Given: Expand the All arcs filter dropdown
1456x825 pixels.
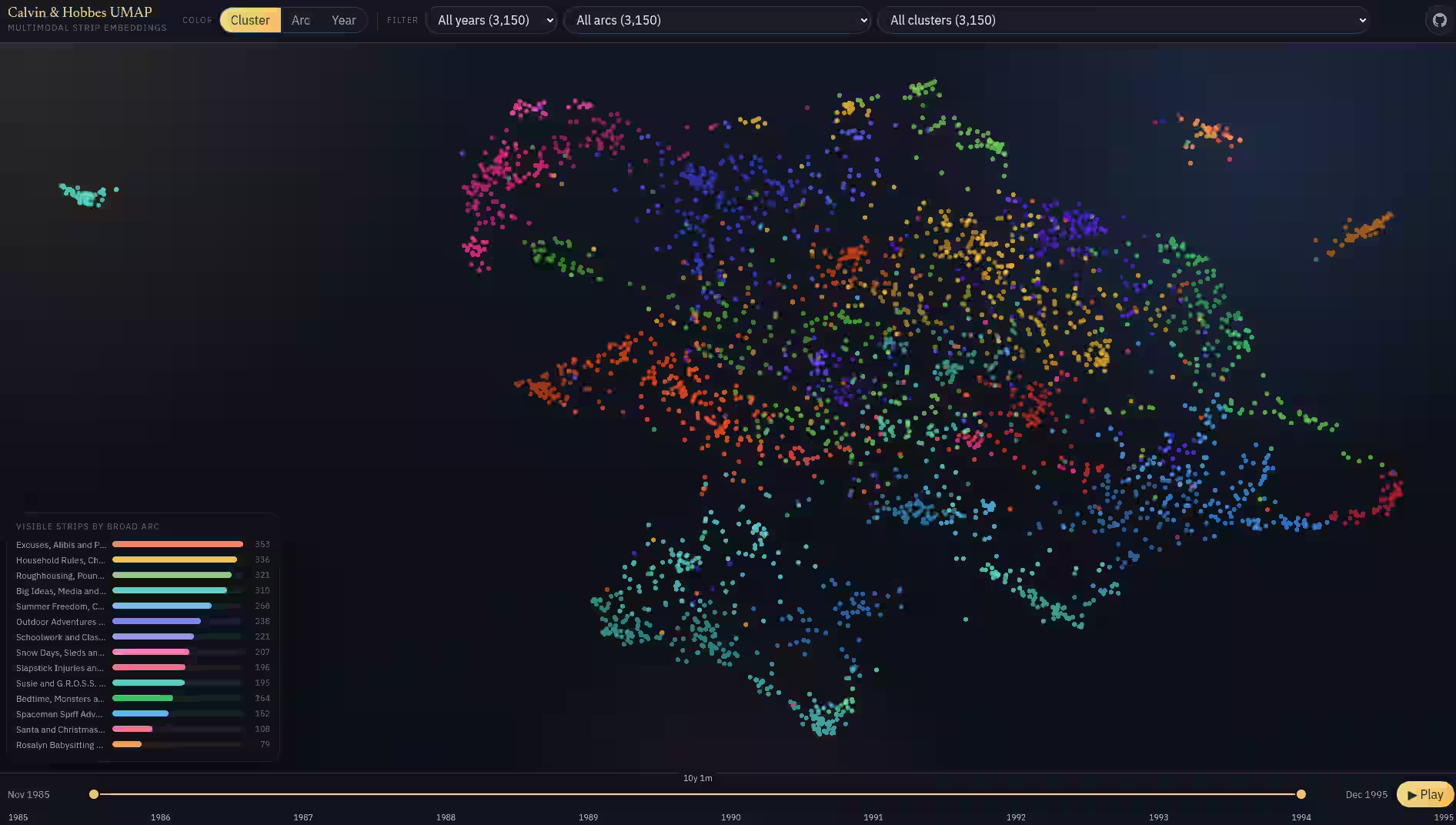Looking at the screenshot, I should pos(717,20).
